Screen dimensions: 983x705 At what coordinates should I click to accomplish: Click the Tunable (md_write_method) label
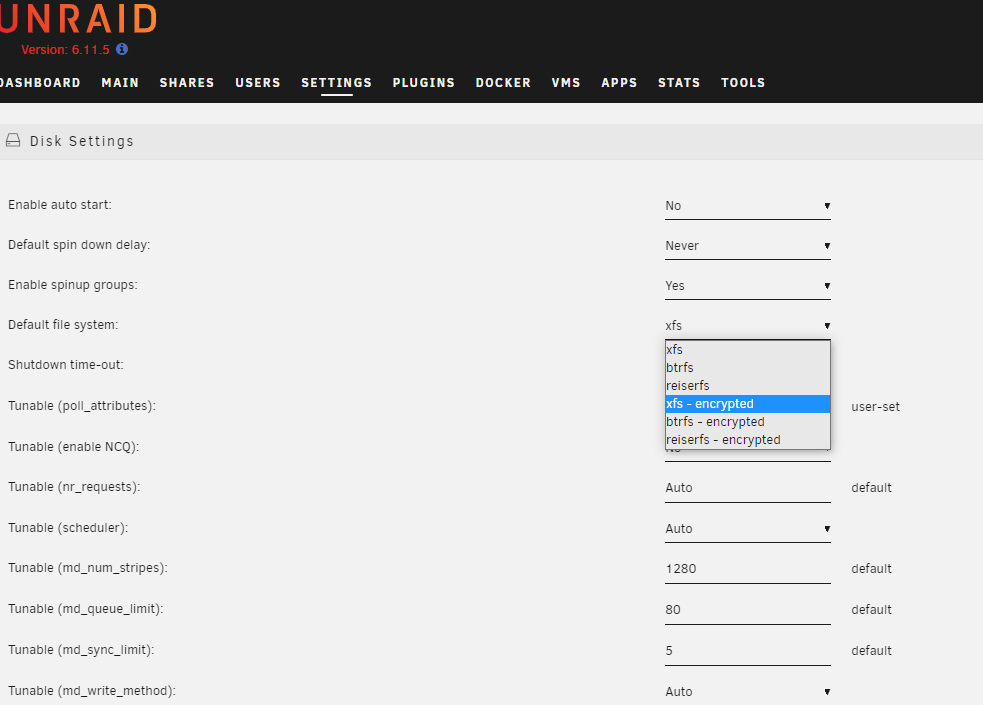tap(92, 691)
